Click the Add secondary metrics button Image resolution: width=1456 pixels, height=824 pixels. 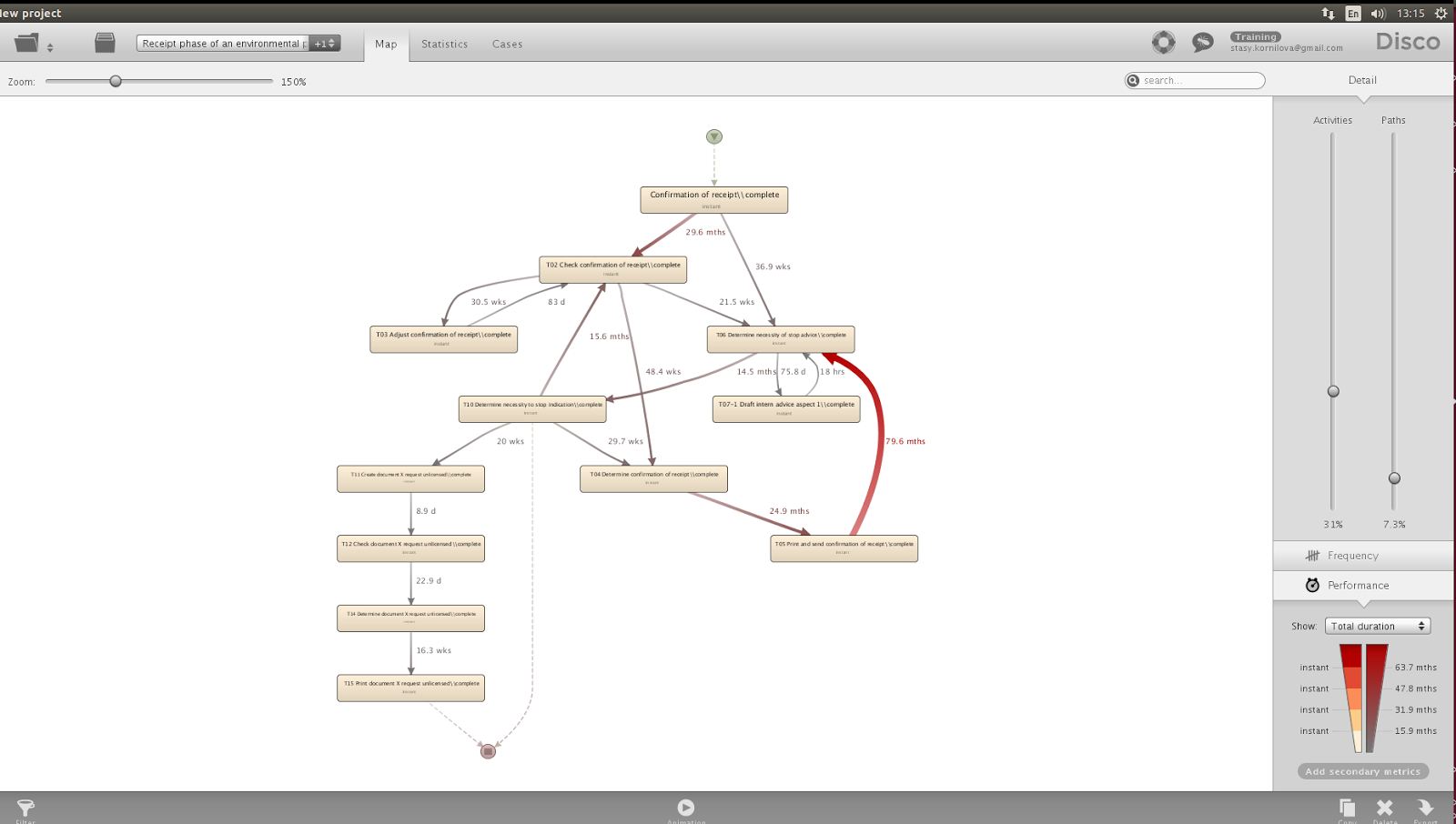click(1362, 770)
